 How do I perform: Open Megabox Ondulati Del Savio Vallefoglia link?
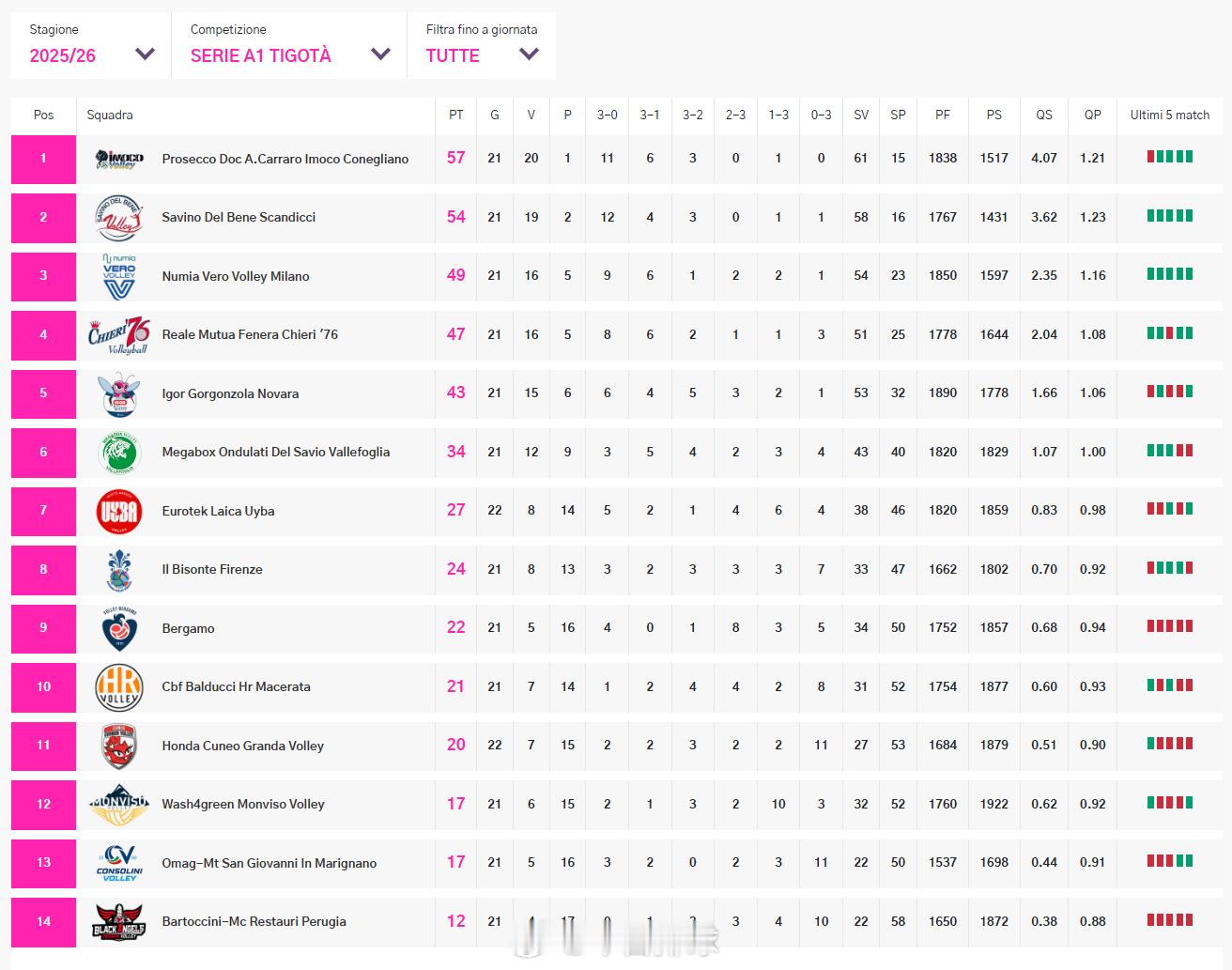275,452
